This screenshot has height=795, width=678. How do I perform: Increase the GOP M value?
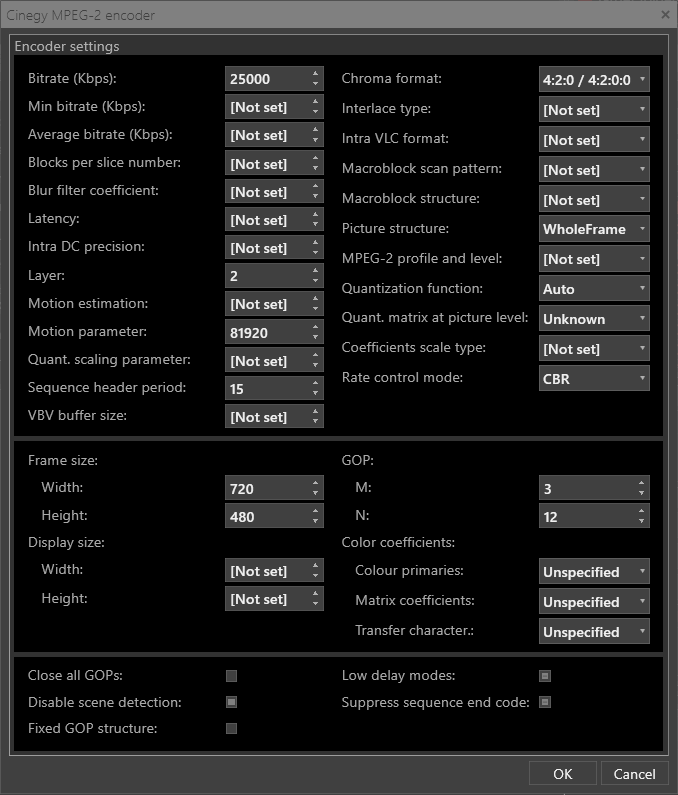click(x=641, y=483)
